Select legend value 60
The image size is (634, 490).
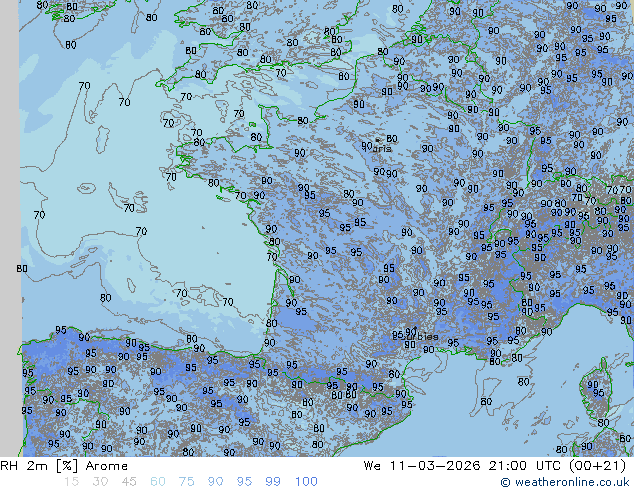pyautogui.click(x=158, y=482)
